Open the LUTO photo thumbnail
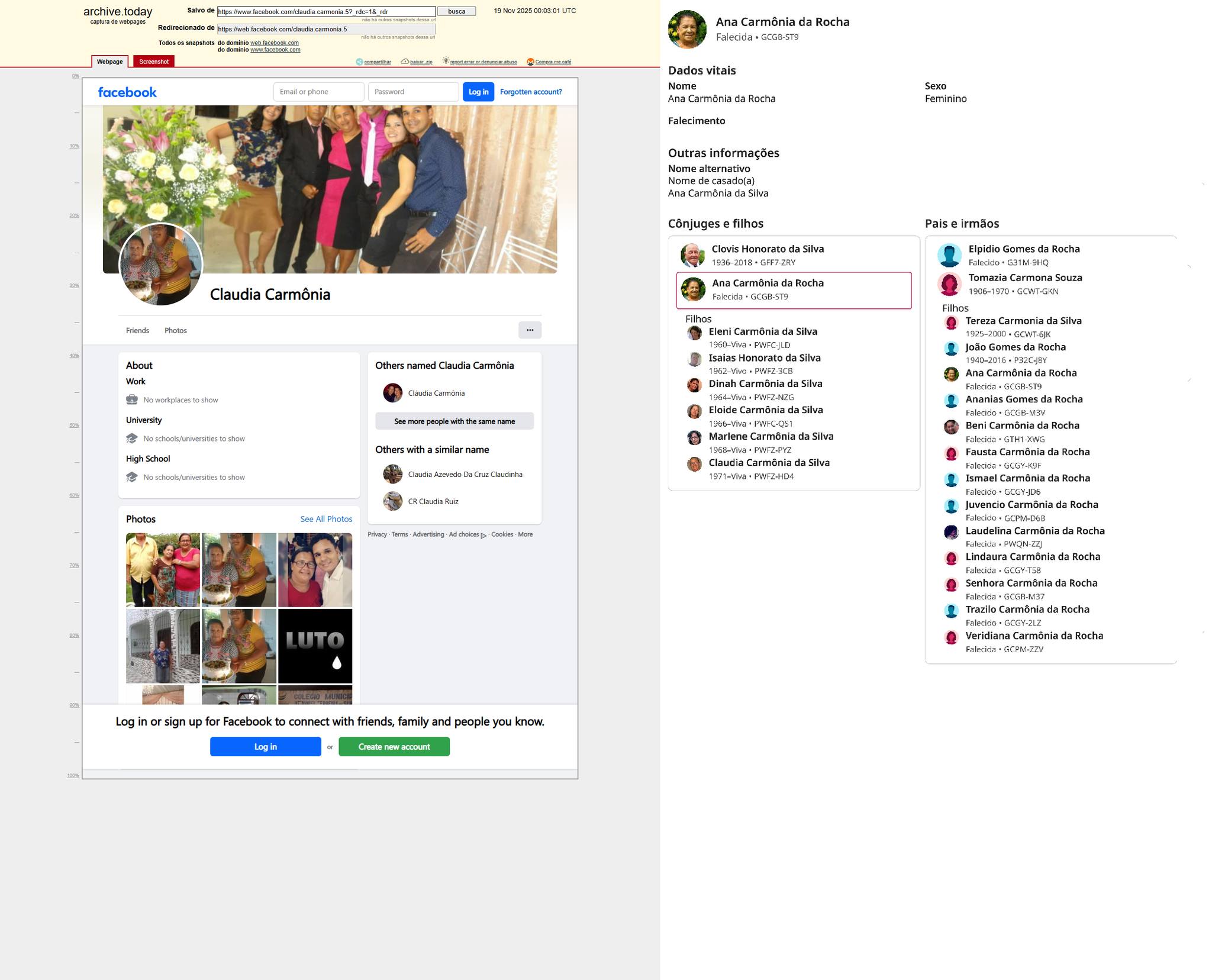 (315, 646)
